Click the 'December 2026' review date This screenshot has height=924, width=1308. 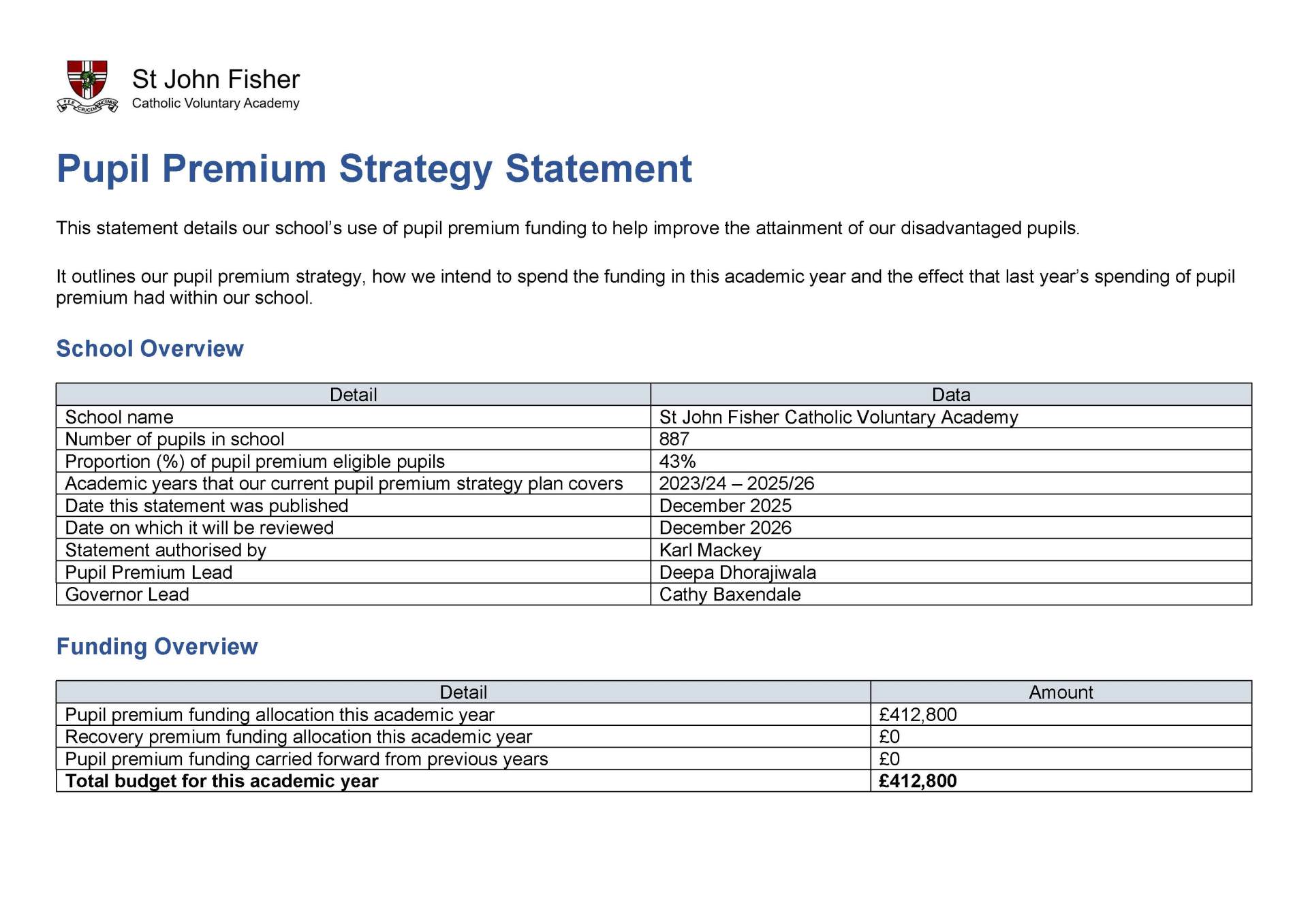(x=725, y=528)
